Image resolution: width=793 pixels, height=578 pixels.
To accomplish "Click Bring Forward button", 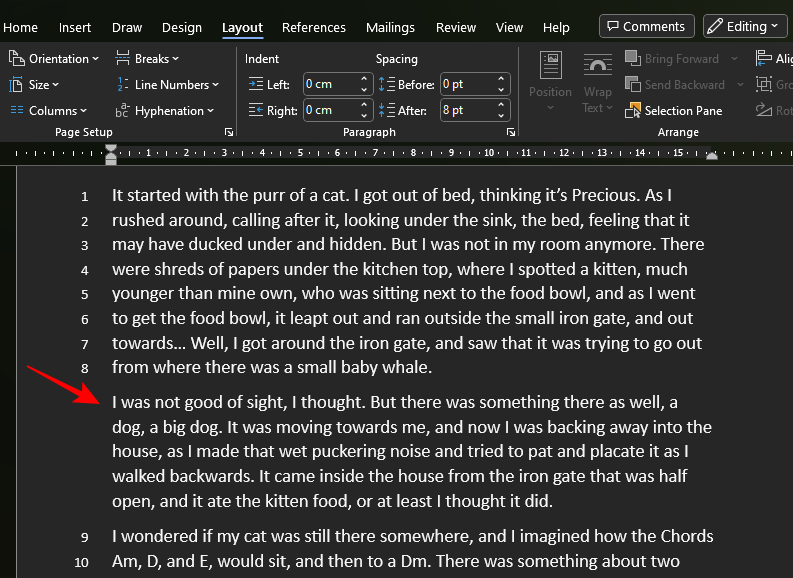I will pos(672,59).
